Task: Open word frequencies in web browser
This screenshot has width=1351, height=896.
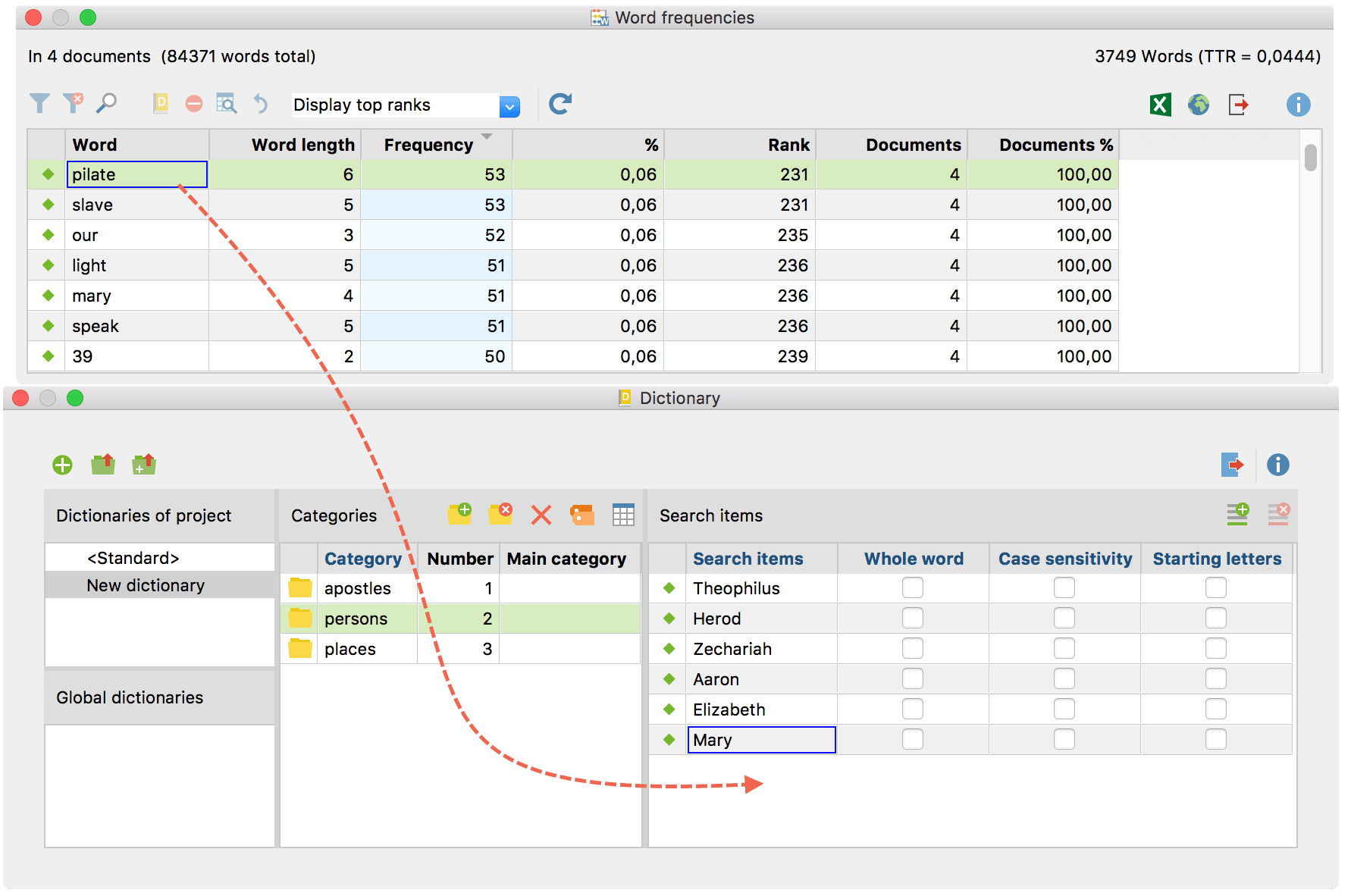Action: 1199,105
